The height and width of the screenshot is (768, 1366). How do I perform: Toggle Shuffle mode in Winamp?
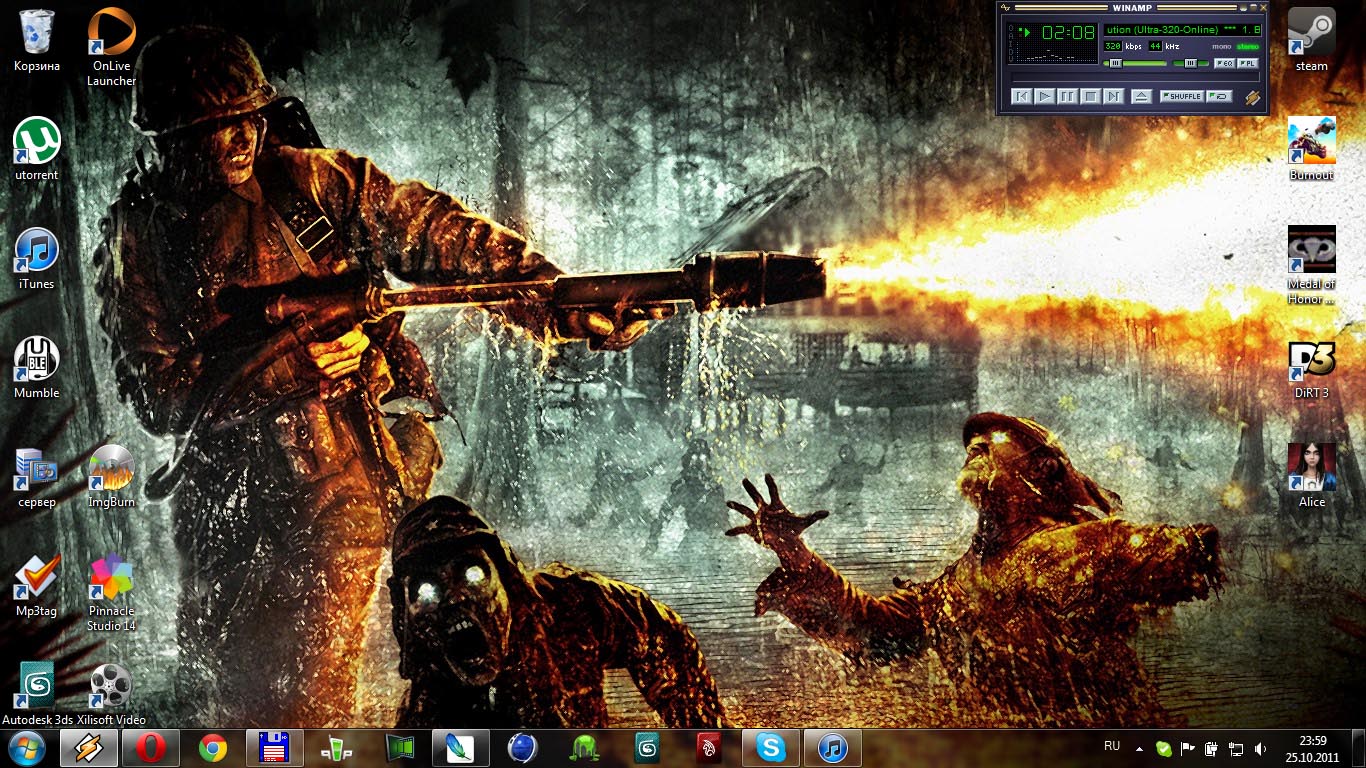(x=1181, y=96)
